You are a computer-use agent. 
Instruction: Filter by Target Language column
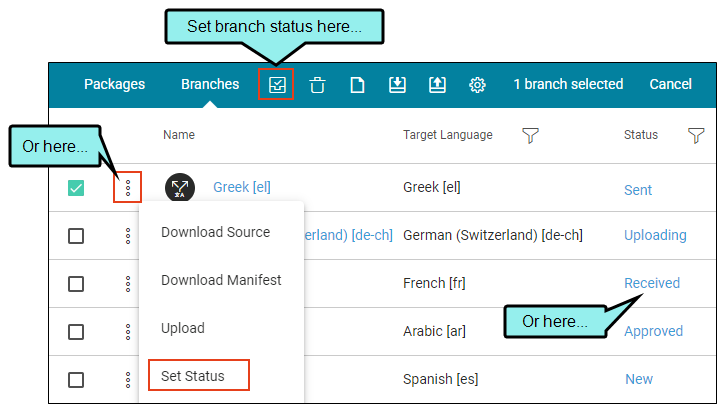(x=531, y=135)
